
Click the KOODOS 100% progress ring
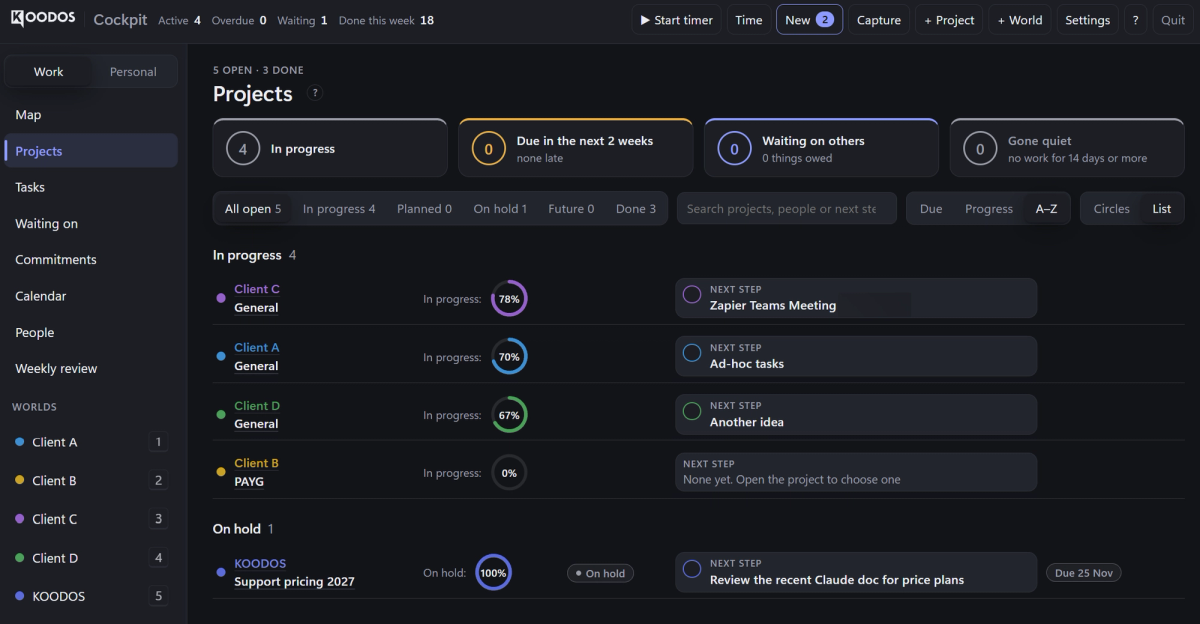tap(493, 573)
